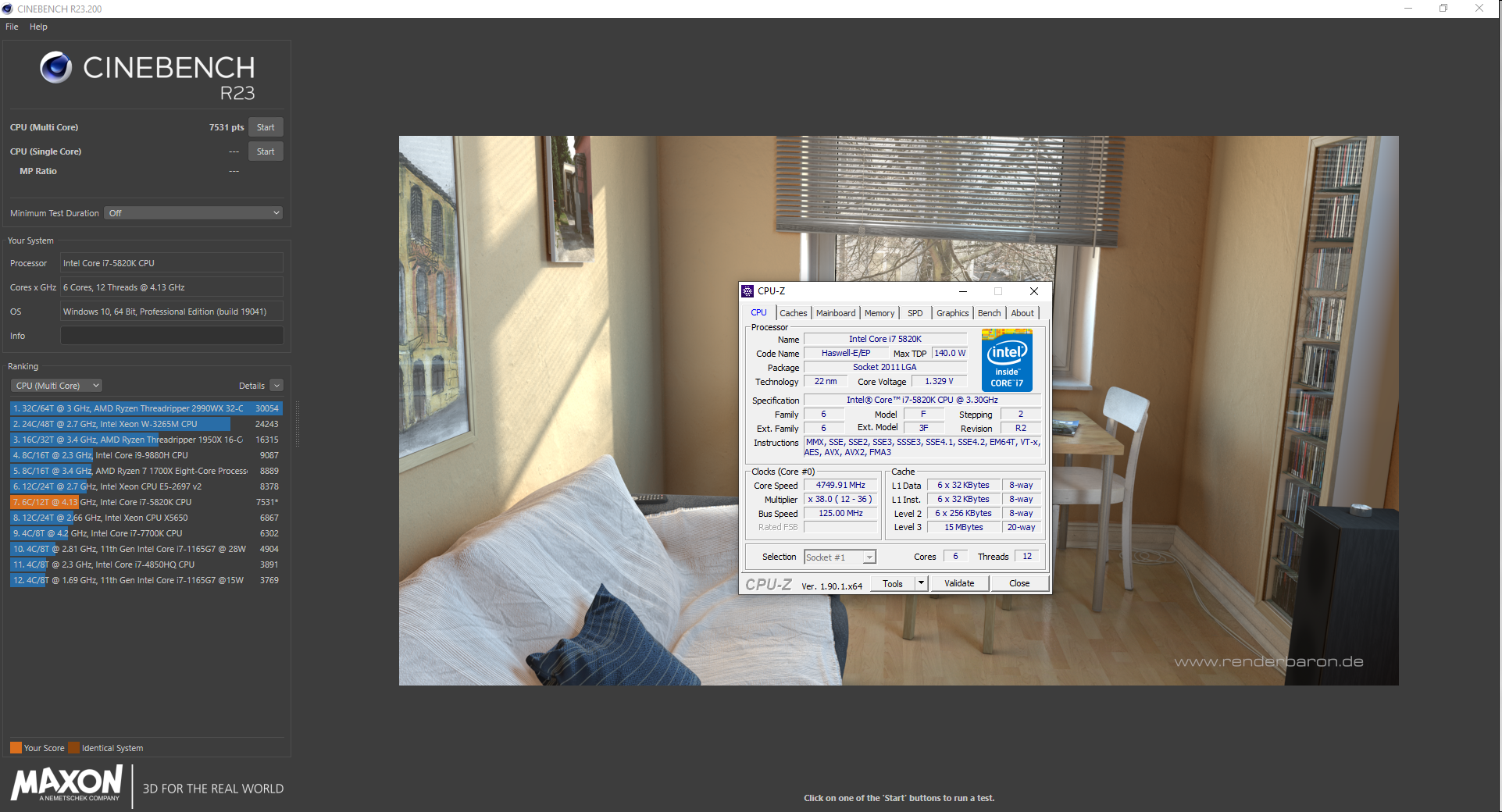The height and width of the screenshot is (812, 1502).
Task: Select ranking row AMD Ryzen Threadripper 2990WX
Action: pos(146,408)
